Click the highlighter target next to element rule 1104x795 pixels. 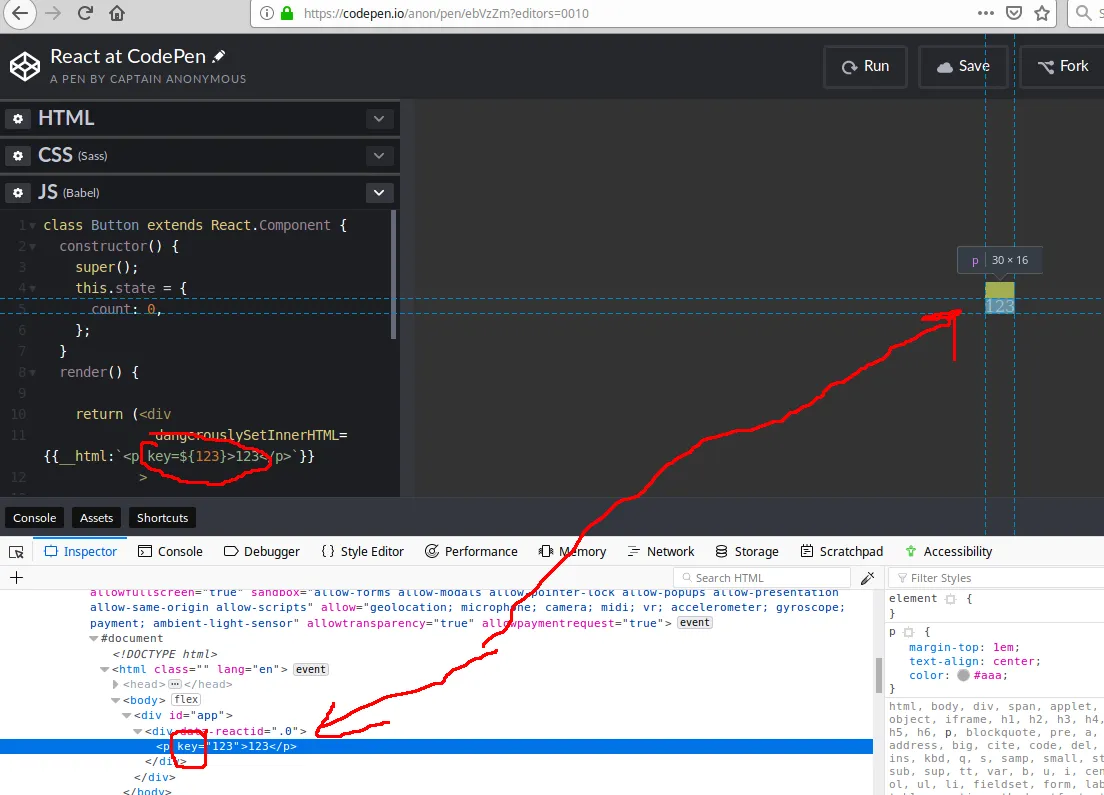coord(951,599)
